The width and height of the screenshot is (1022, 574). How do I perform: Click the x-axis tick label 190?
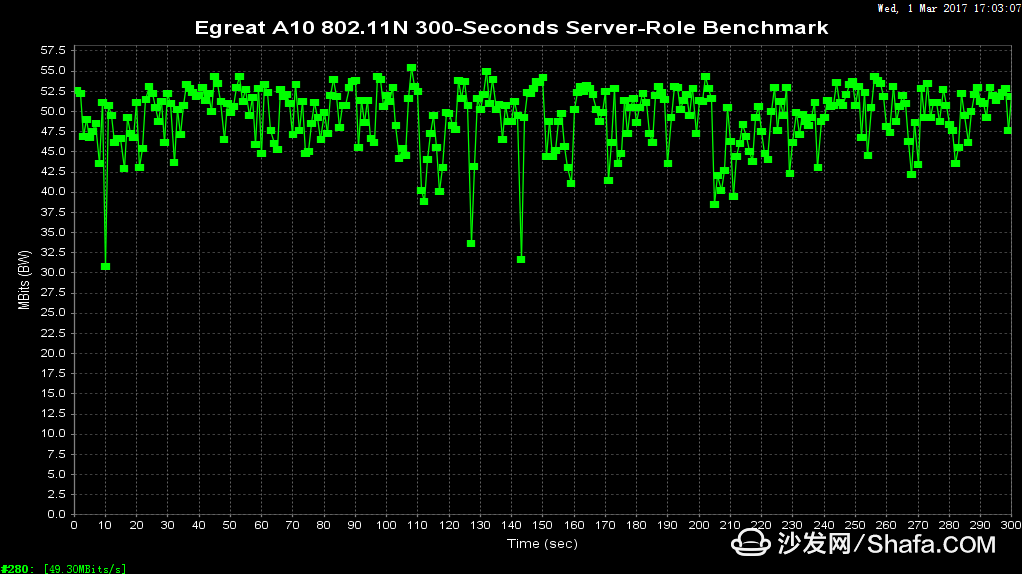667,525
